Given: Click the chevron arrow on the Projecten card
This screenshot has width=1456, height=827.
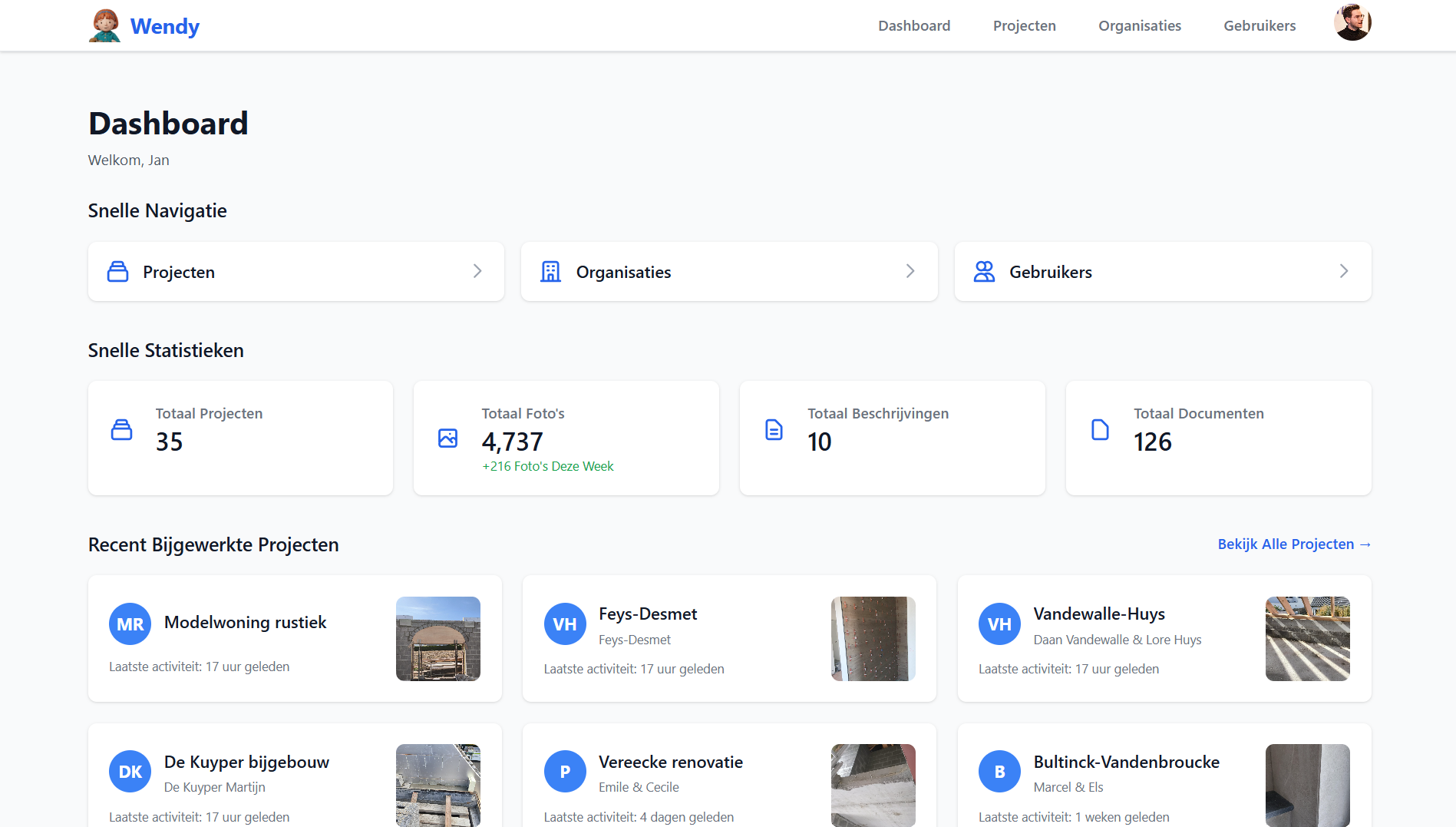Looking at the screenshot, I should point(477,271).
